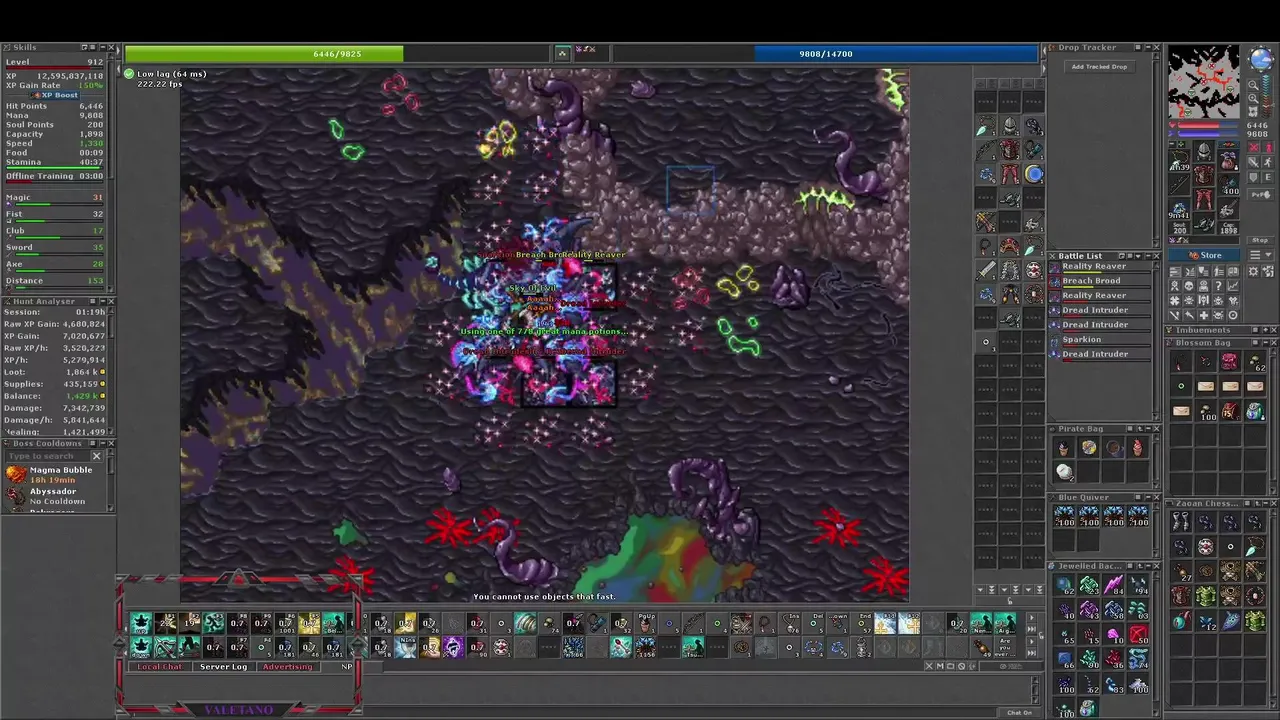Toggle balanced fight mode button
1280x720 pixels.
coord(1253,162)
